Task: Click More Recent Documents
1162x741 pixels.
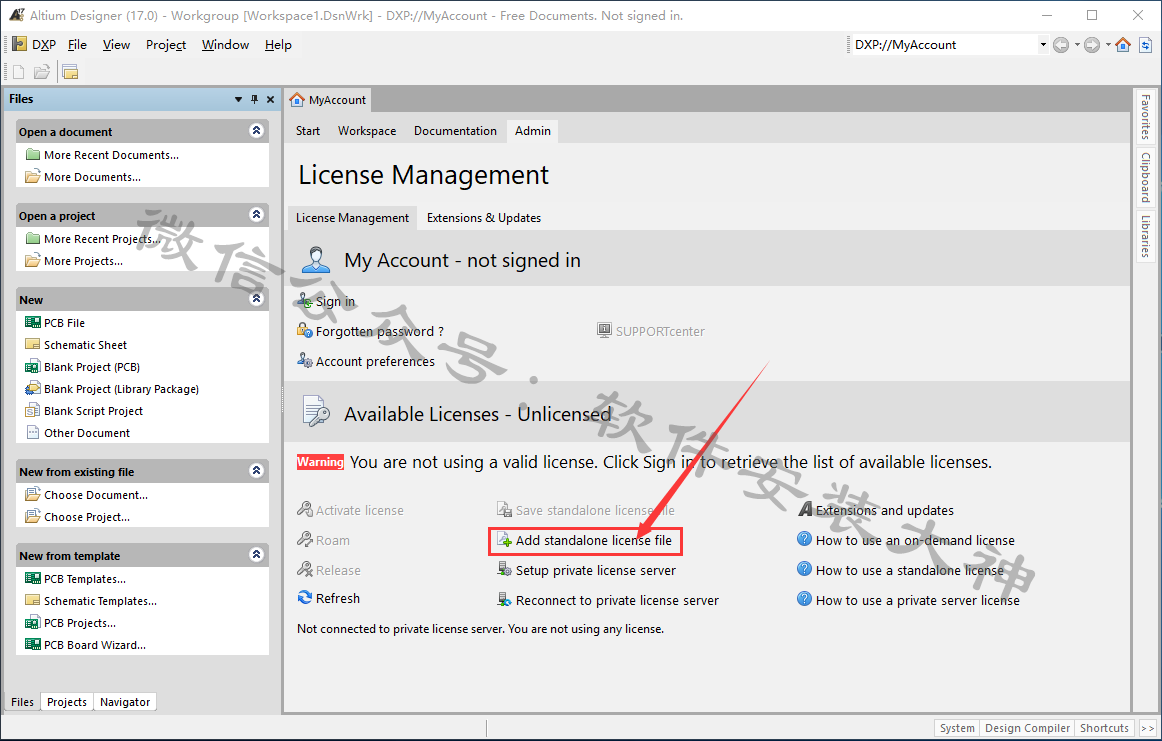Action: click(111, 155)
